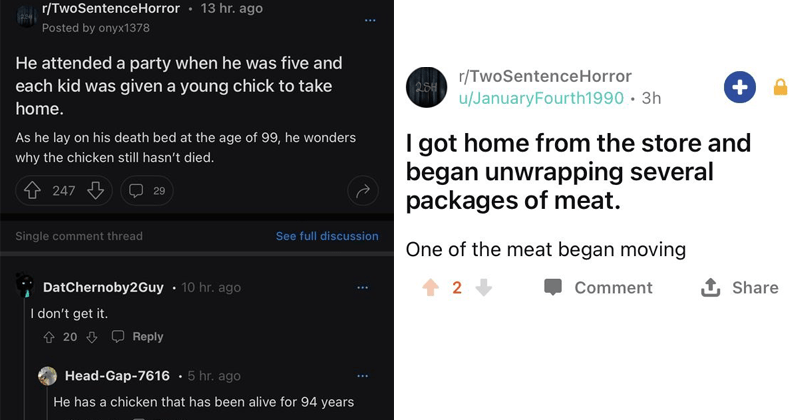Open Head-Gap-7616's user profile
The image size is (800, 420).
117,376
